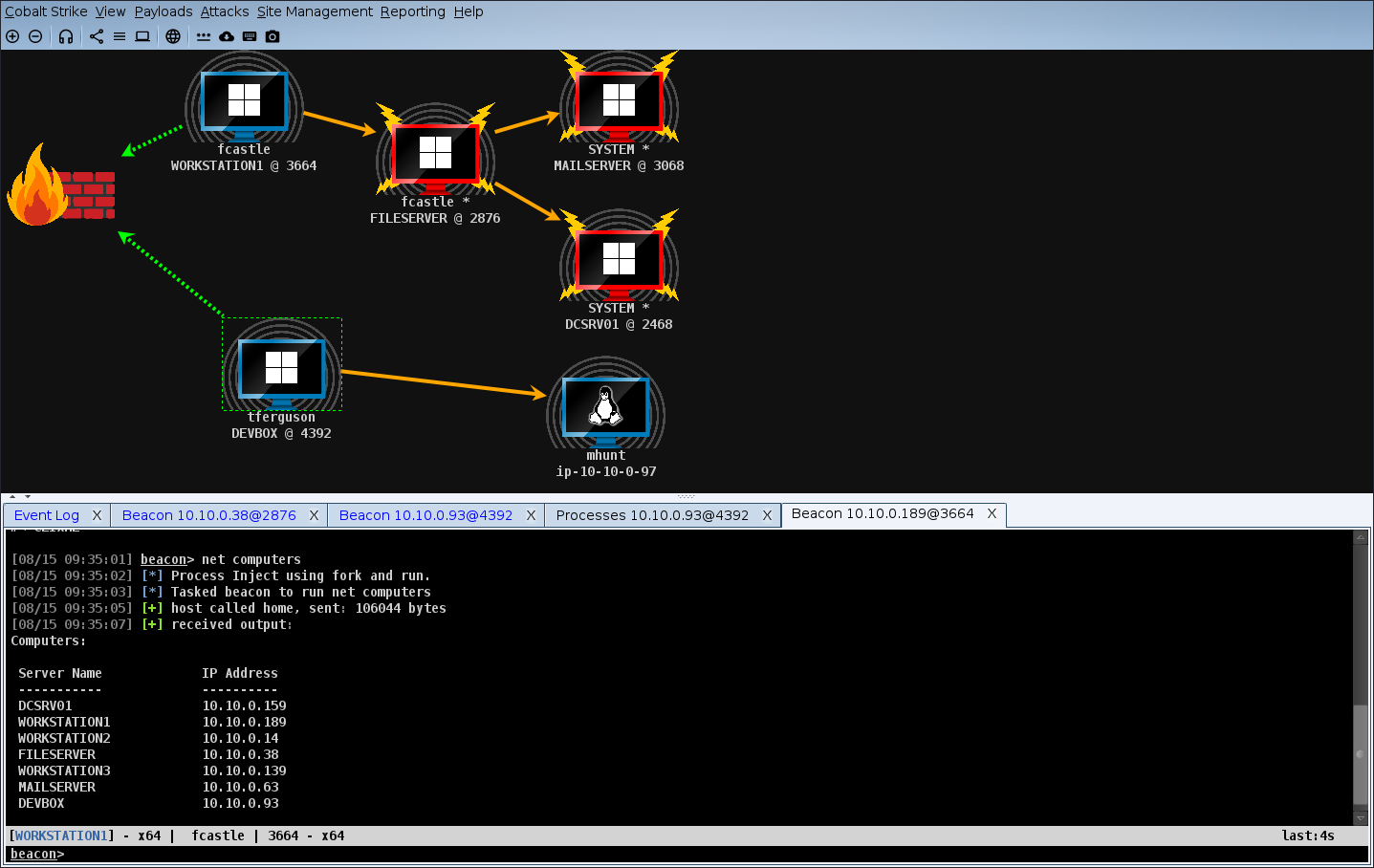Open the View menu
1374x868 pixels.
coord(110,11)
